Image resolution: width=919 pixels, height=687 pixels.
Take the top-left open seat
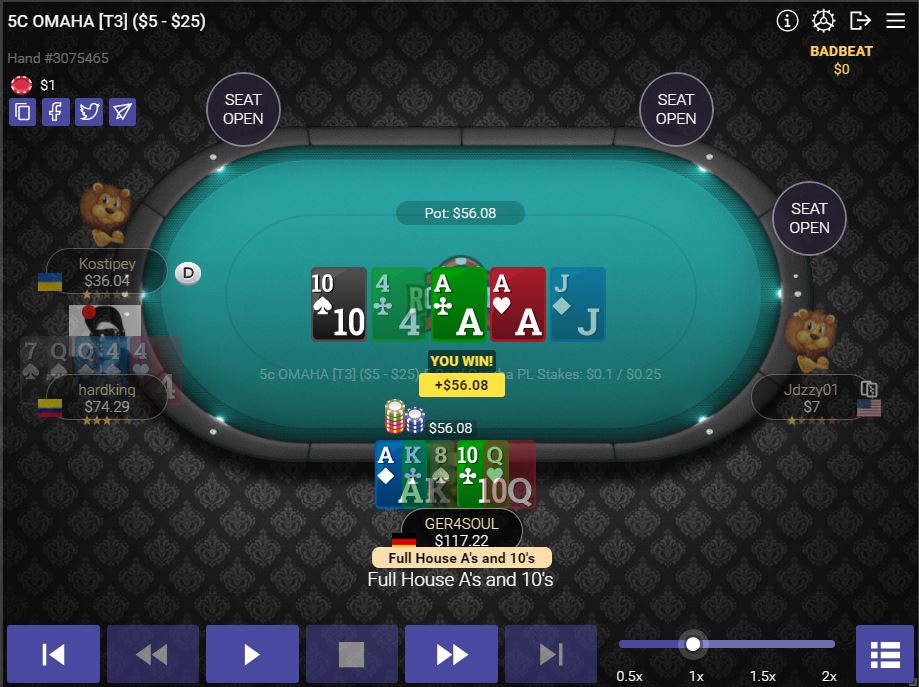pos(243,109)
